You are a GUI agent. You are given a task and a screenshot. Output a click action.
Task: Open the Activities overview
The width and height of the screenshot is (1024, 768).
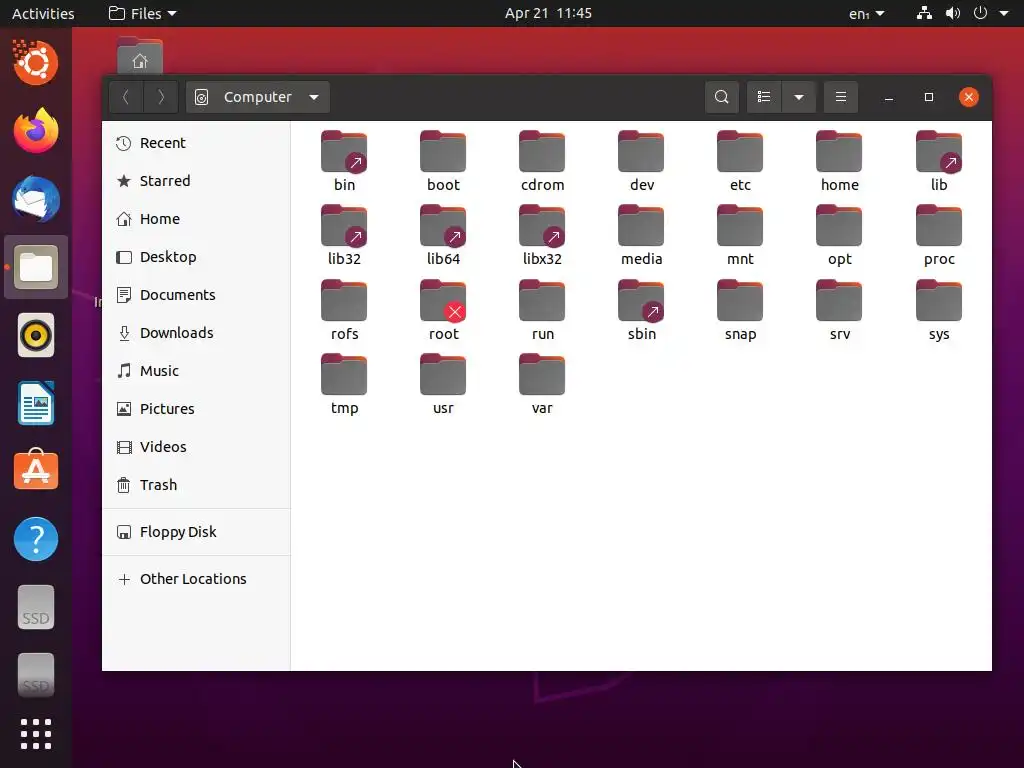pos(43,13)
